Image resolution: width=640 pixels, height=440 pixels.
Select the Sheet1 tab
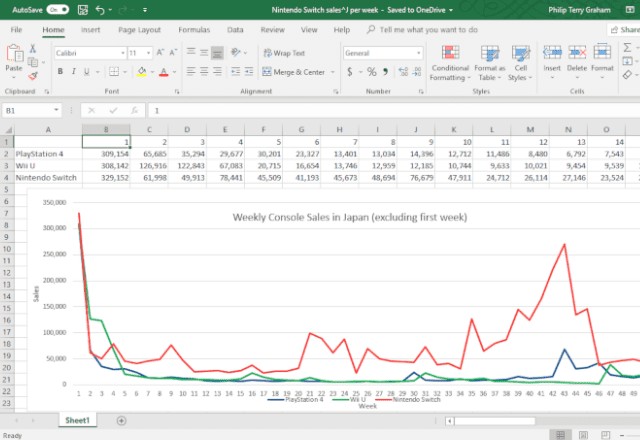(x=77, y=420)
